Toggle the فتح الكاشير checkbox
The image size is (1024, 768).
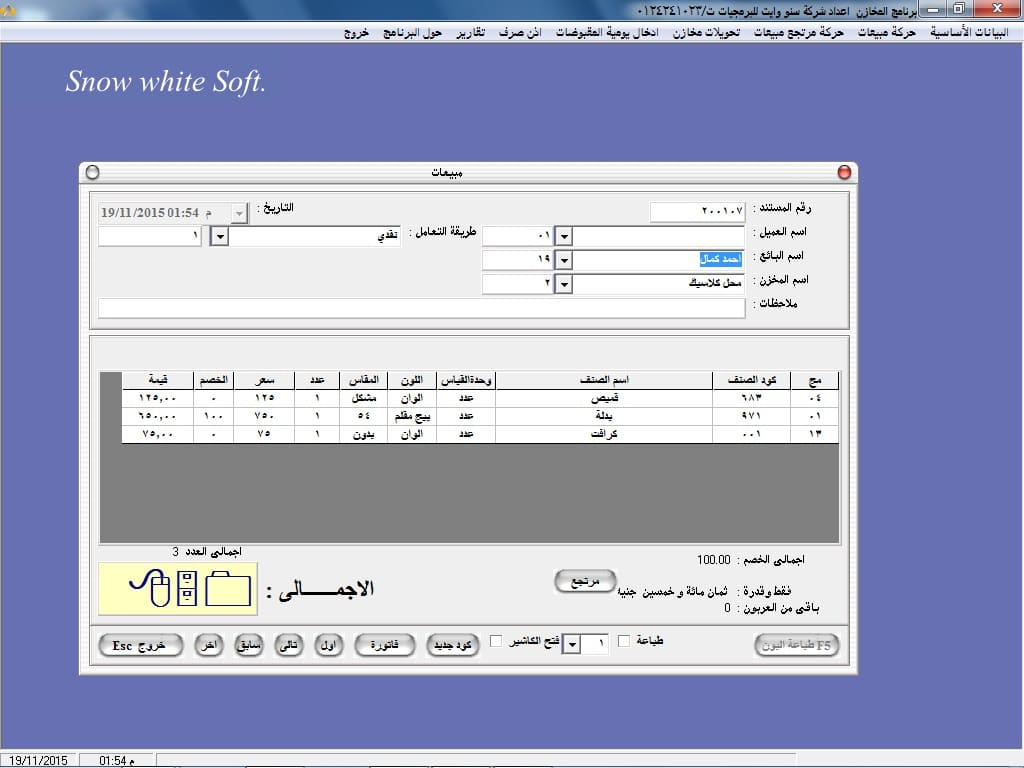[496, 641]
